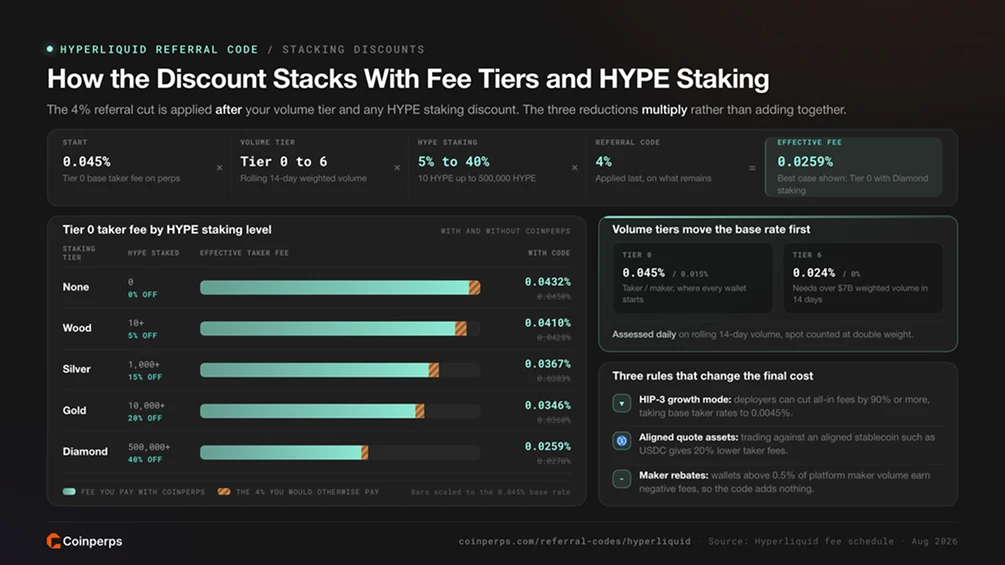Click the multiply sign after the START card
The height and width of the screenshot is (565, 1005).
(x=219, y=168)
